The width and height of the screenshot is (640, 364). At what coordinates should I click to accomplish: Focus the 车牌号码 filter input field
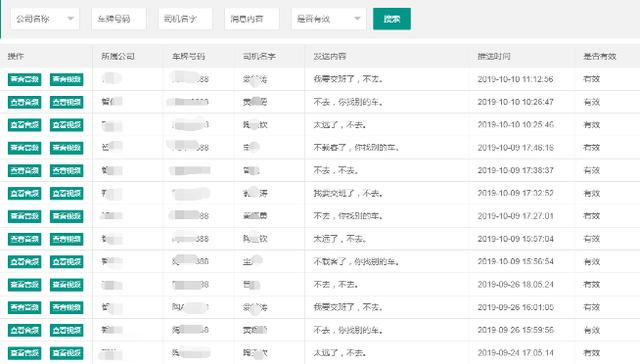click(x=119, y=19)
